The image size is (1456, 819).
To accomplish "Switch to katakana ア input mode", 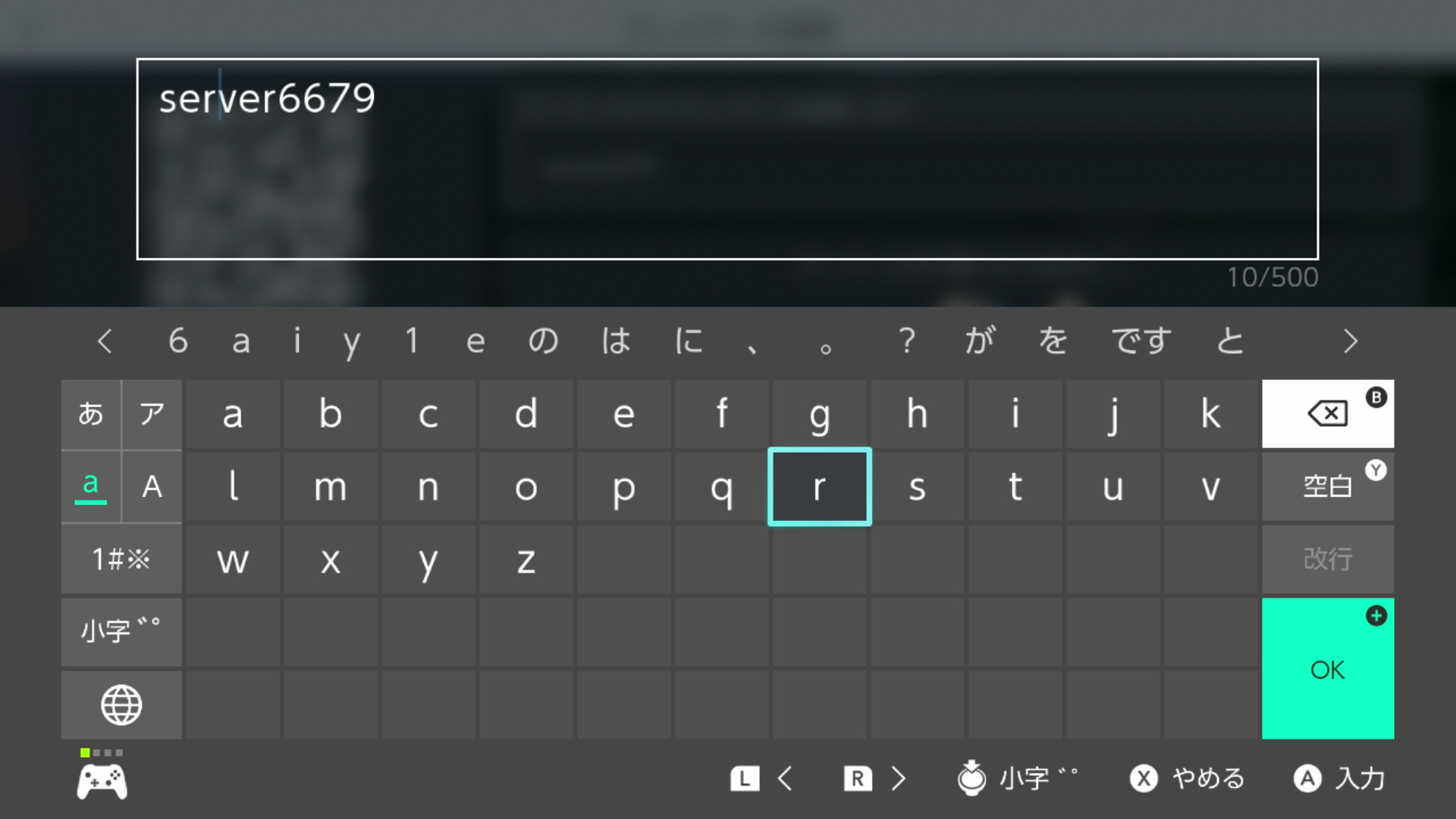I will (152, 414).
